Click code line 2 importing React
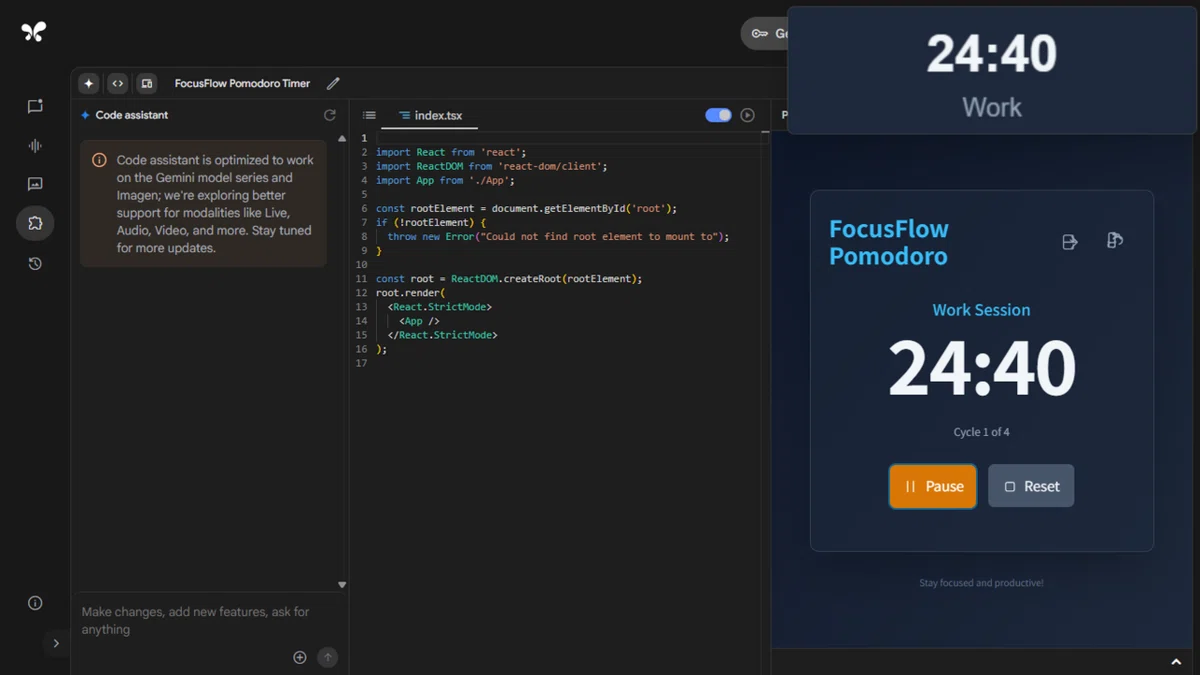 [x=451, y=152]
